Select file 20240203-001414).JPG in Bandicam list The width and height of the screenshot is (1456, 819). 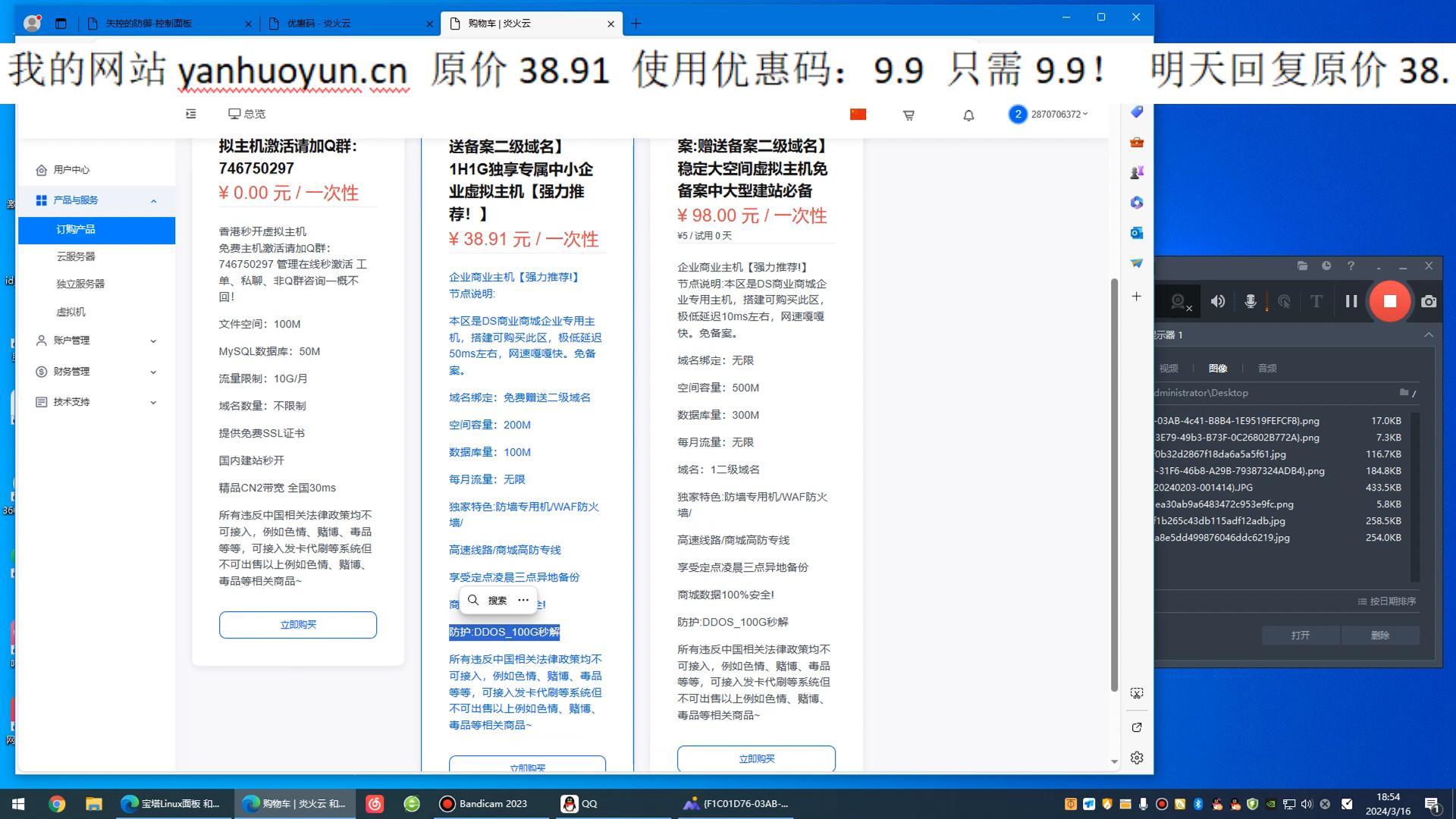[1279, 488]
